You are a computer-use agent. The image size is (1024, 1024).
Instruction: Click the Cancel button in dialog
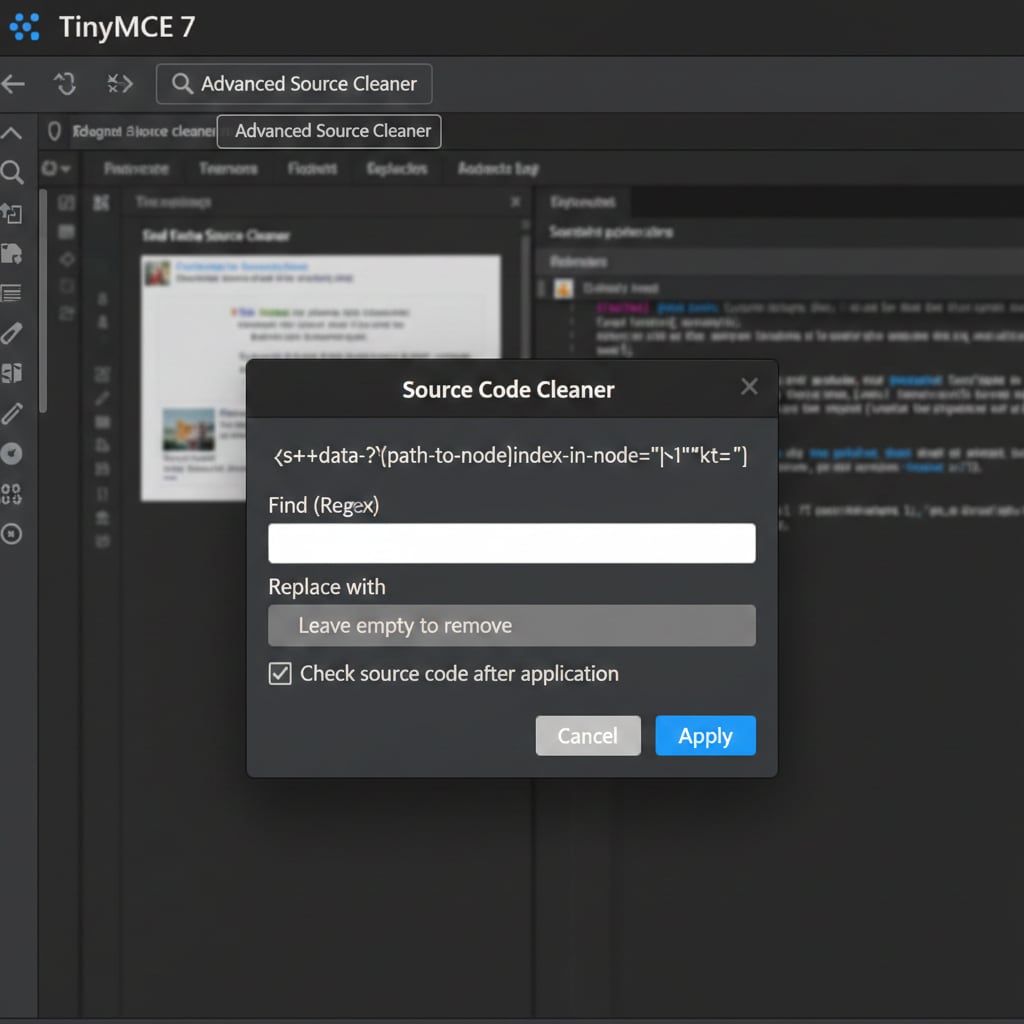(587, 736)
